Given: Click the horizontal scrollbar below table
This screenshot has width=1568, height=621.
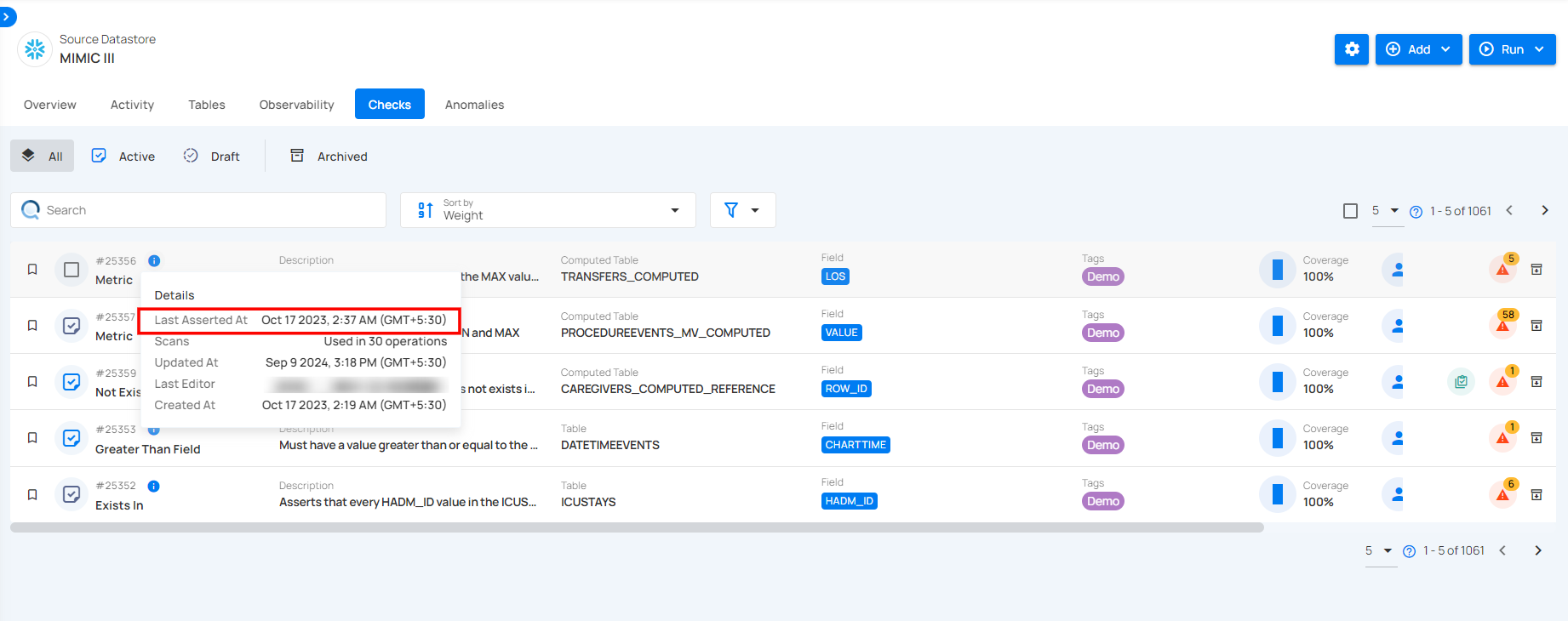Looking at the screenshot, I should click(x=637, y=527).
